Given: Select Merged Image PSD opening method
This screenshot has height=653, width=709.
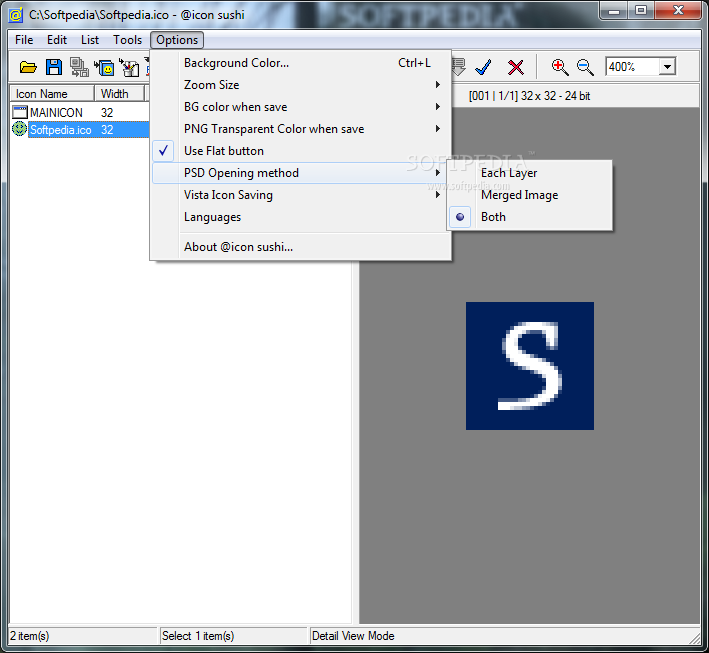Looking at the screenshot, I should click(x=530, y=195).
